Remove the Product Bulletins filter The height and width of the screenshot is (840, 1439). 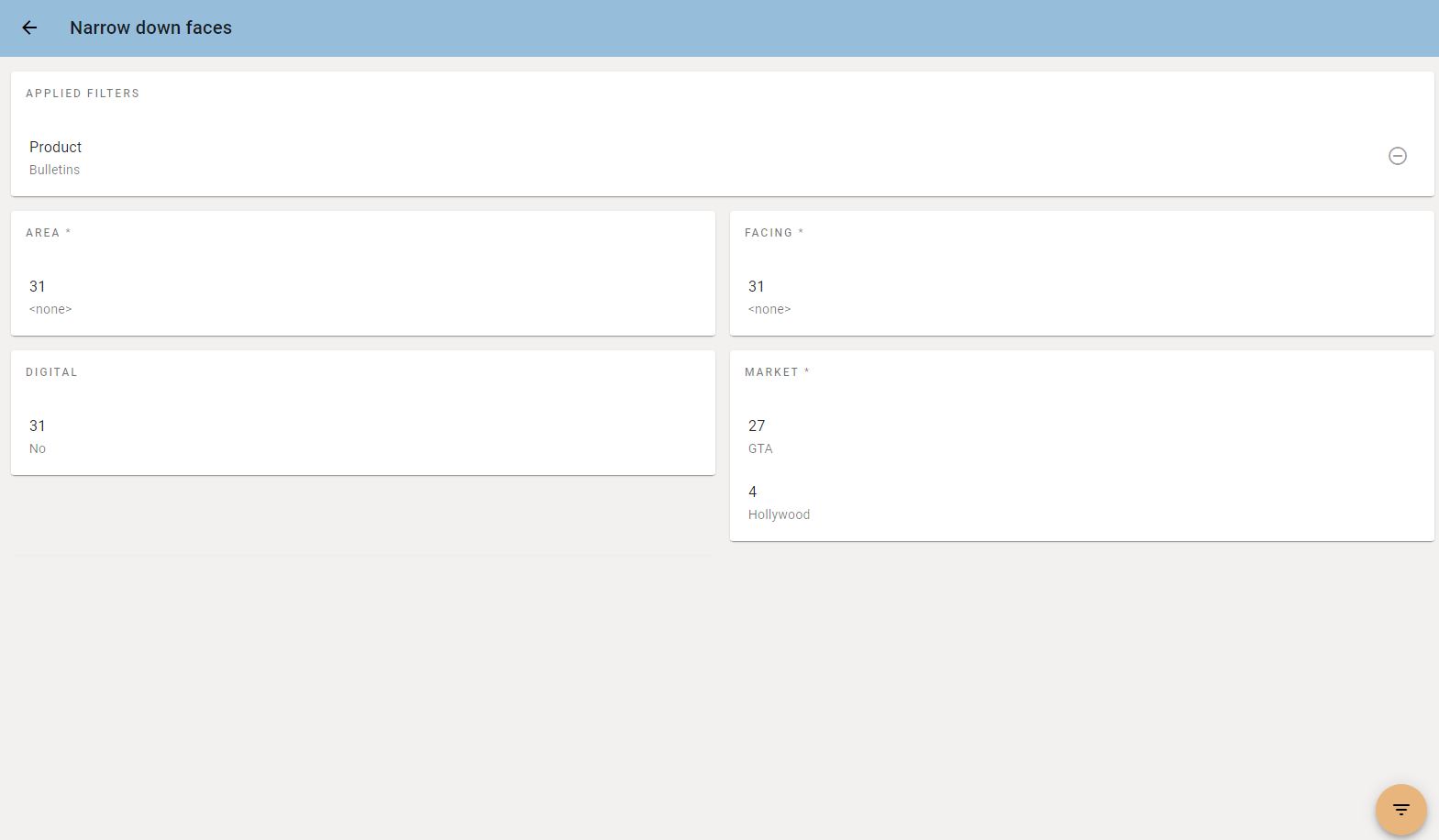(1397, 156)
